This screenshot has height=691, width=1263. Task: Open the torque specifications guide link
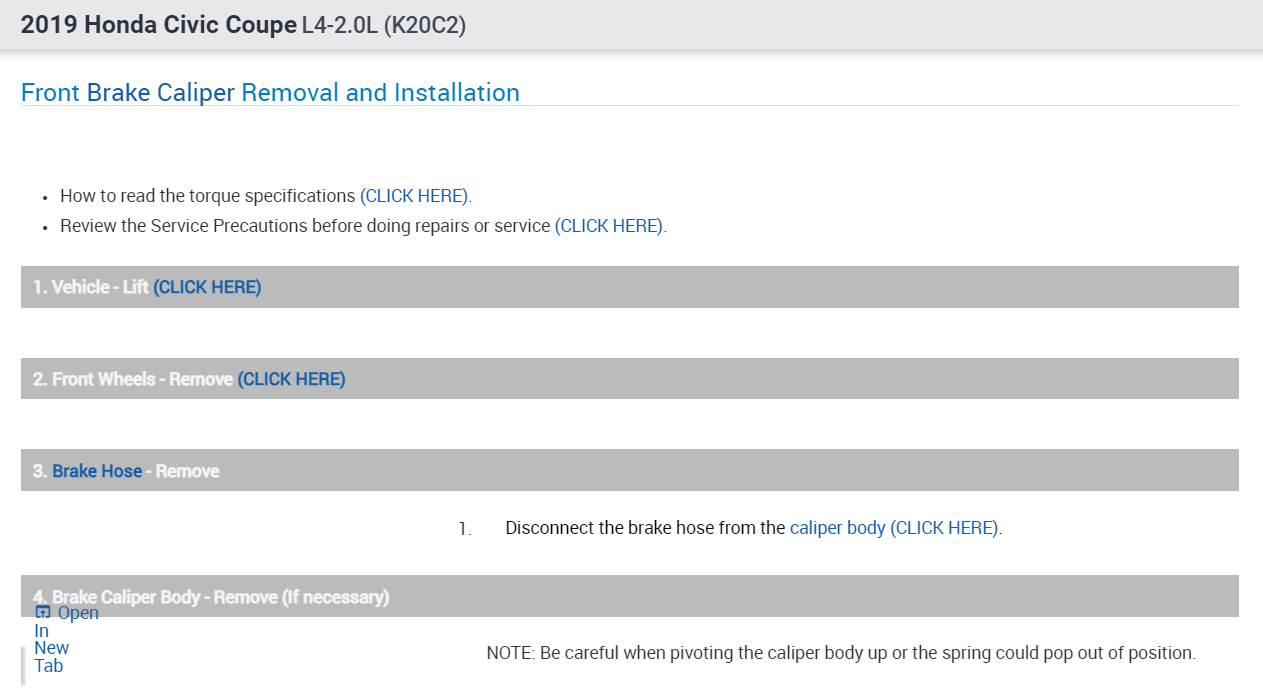415,196
